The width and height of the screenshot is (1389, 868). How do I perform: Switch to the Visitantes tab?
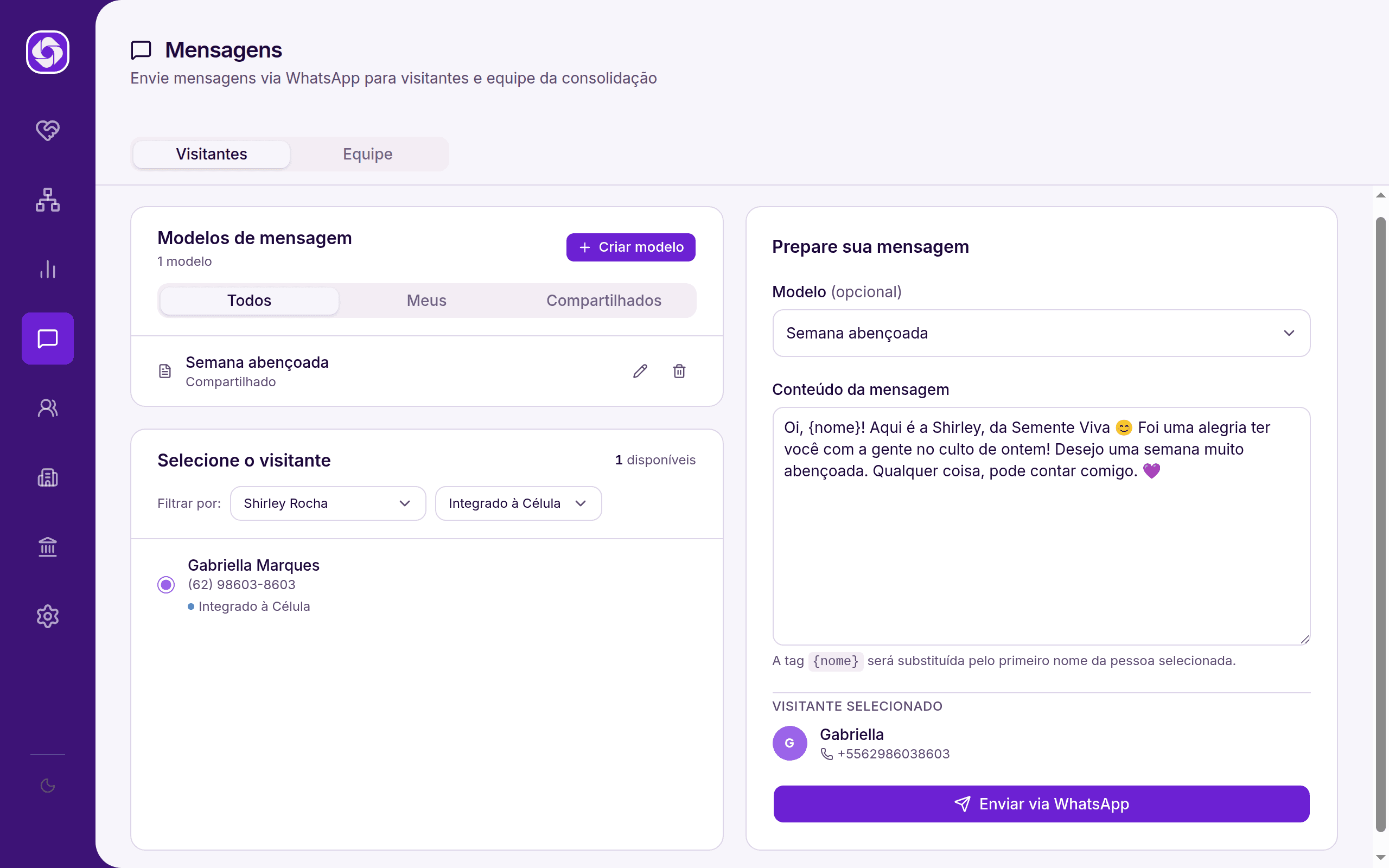tap(211, 155)
